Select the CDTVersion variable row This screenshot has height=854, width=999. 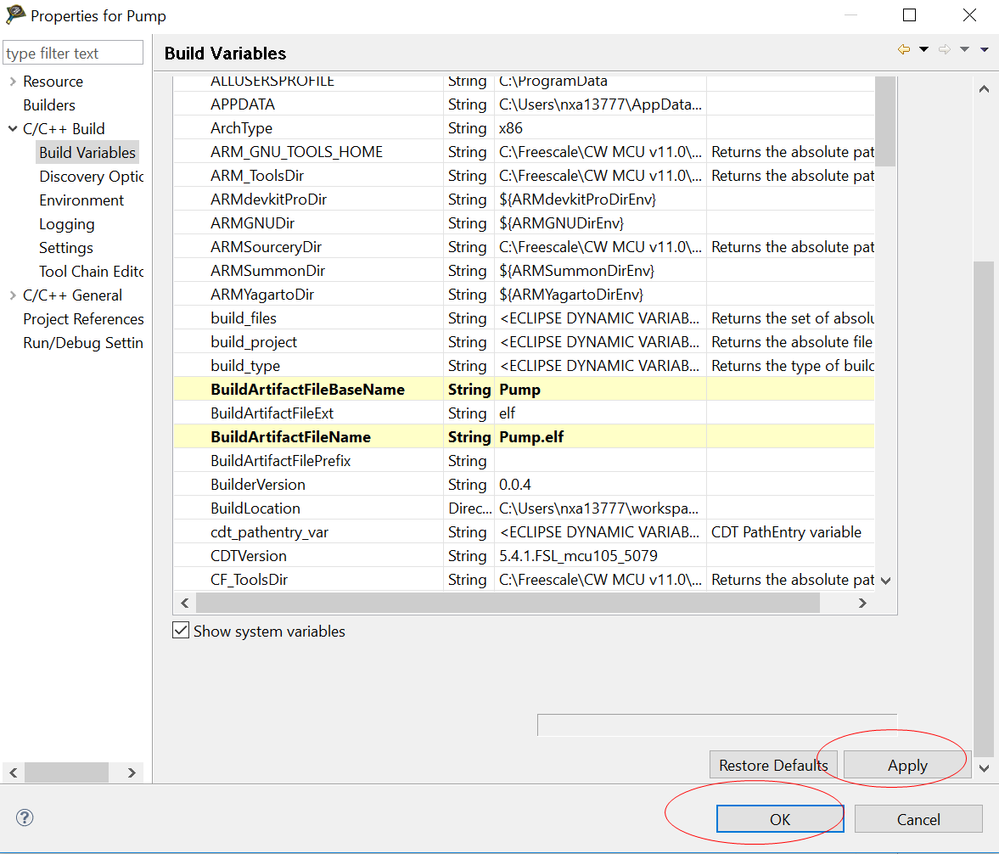pos(524,556)
